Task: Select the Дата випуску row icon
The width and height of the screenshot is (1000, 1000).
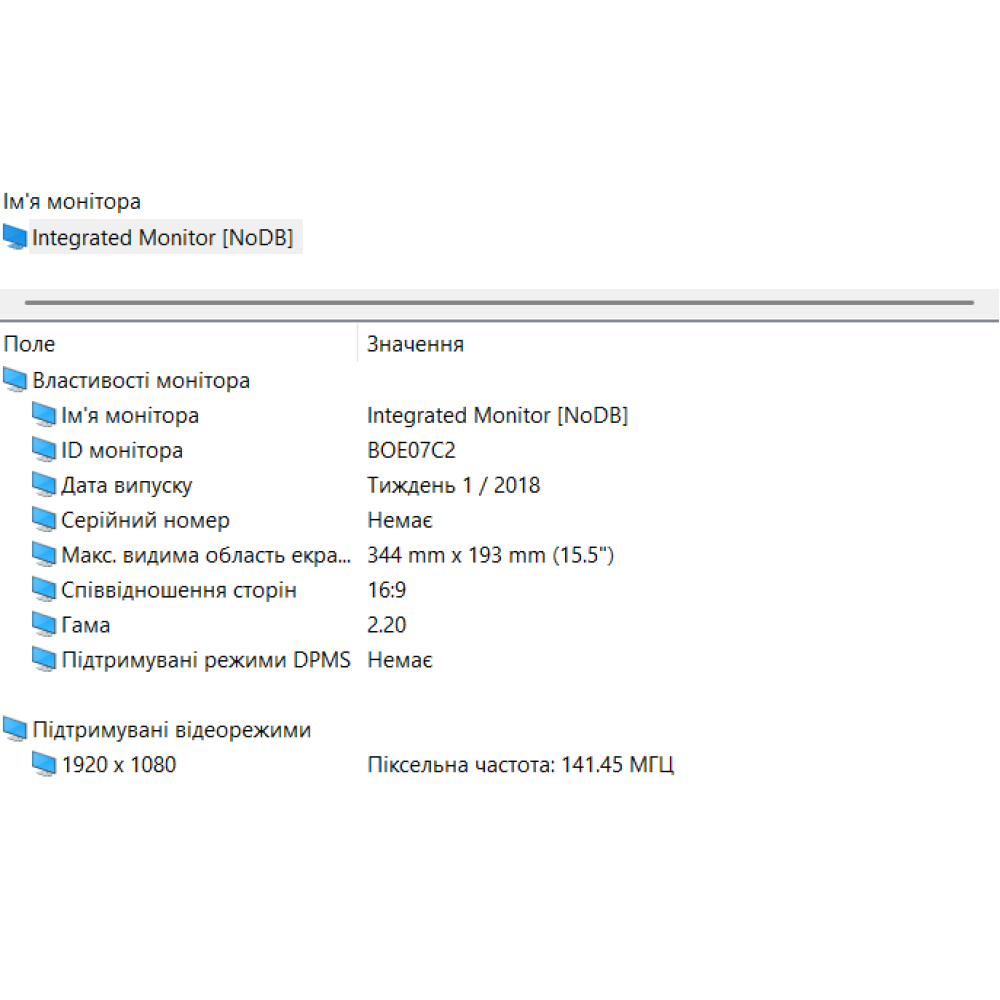Action: [x=44, y=484]
